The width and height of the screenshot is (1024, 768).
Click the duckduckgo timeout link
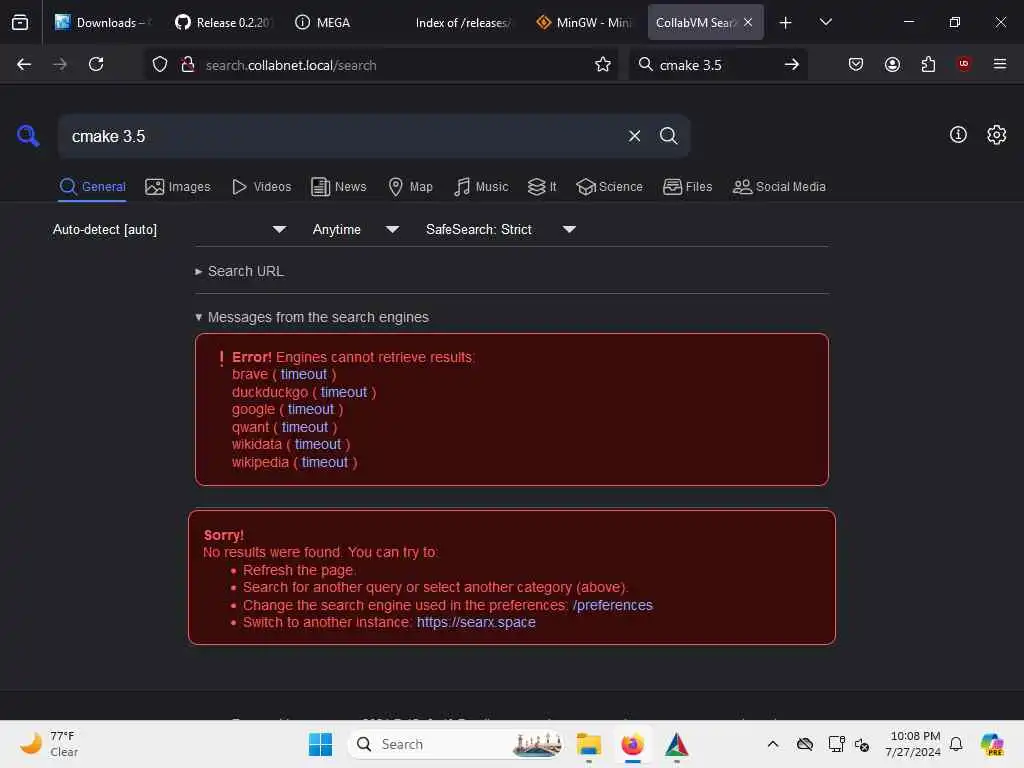click(x=344, y=392)
